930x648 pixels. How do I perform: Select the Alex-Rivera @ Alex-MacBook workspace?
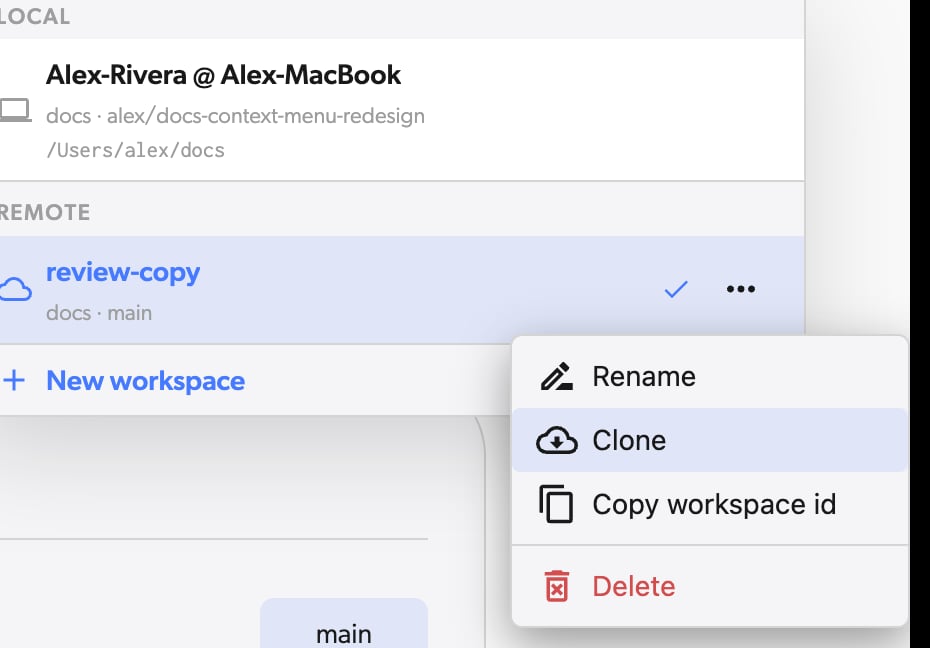402,110
